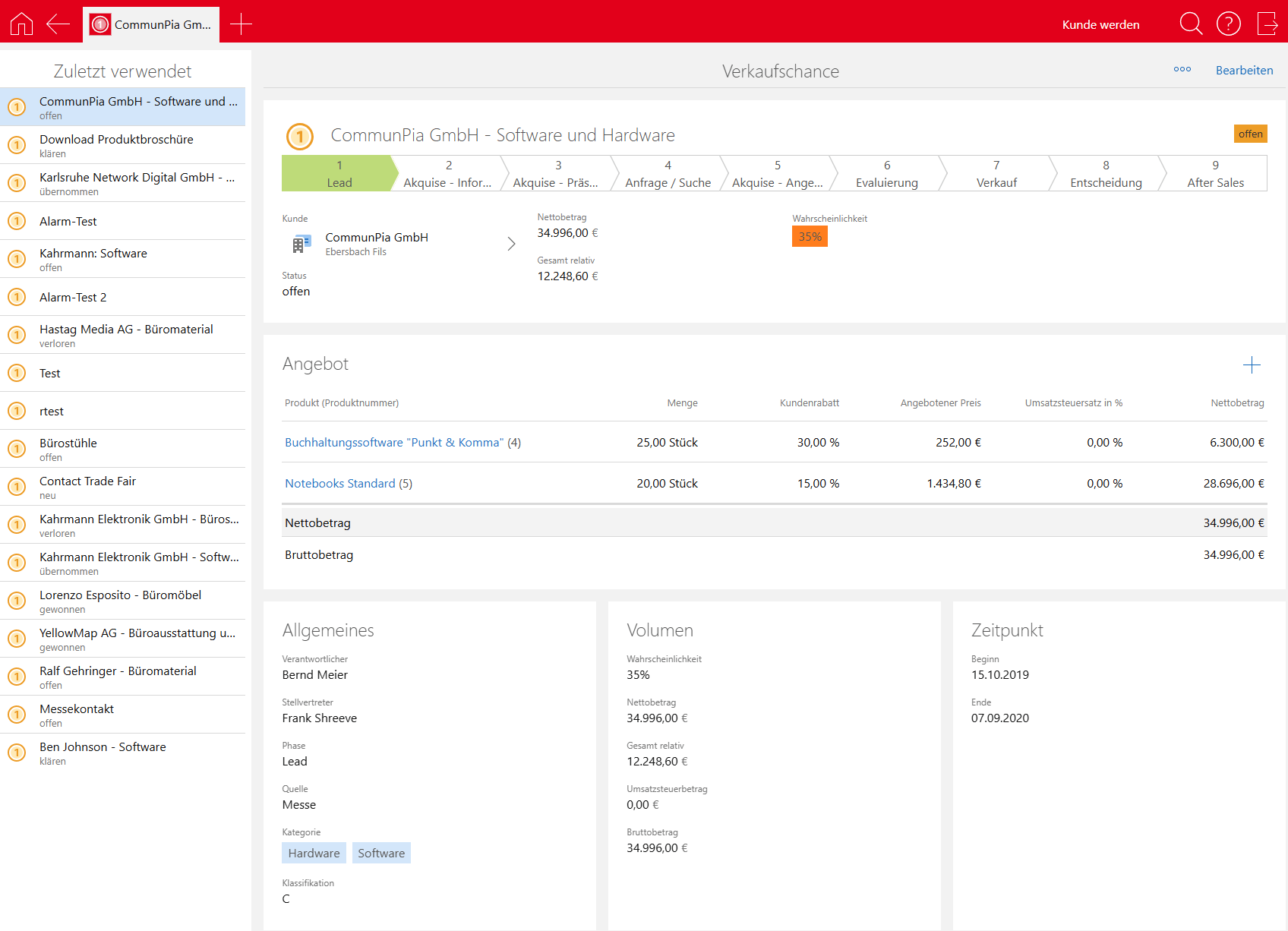Click the Hardware category tag
1288x931 pixels.
pyautogui.click(x=314, y=853)
